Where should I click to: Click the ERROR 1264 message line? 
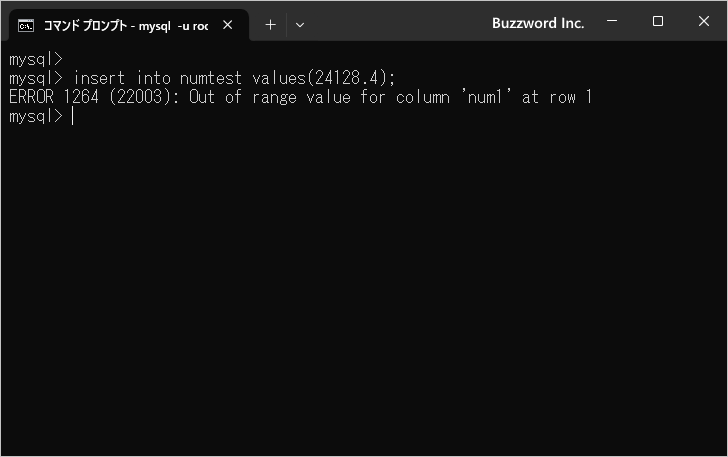point(300,97)
